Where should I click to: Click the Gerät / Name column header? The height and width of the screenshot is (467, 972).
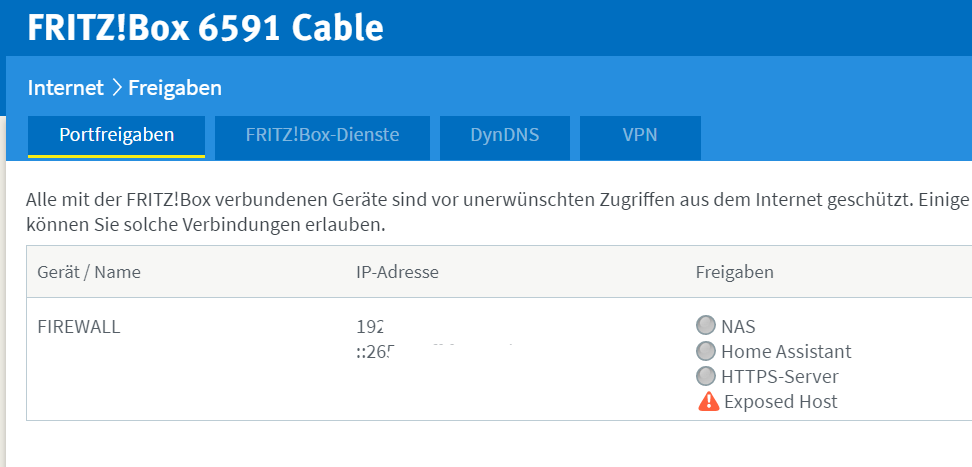tap(89, 272)
